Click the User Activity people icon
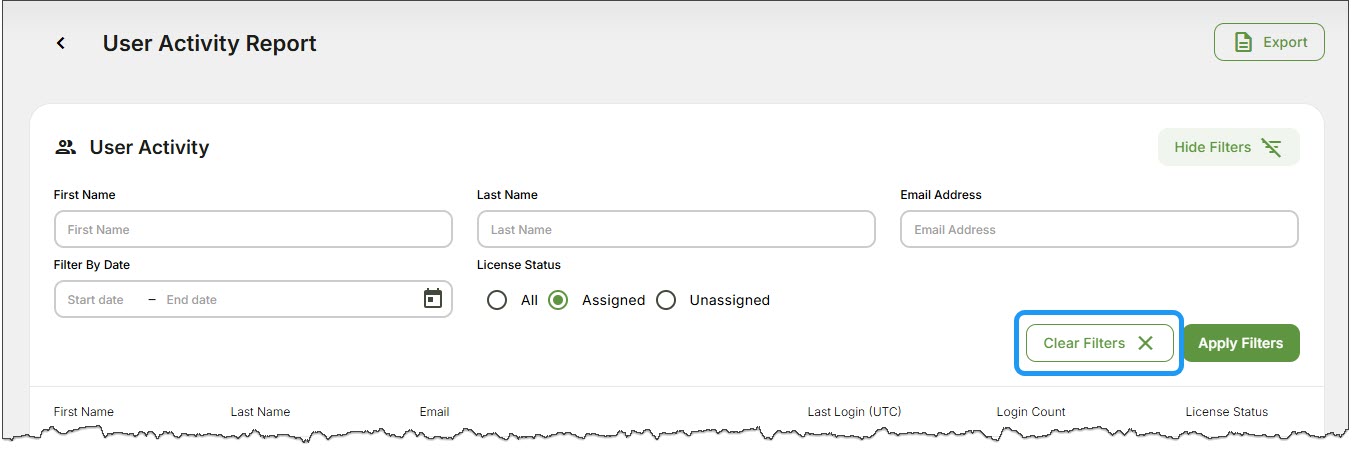This screenshot has width=1352, height=449. pyautogui.click(x=66, y=147)
